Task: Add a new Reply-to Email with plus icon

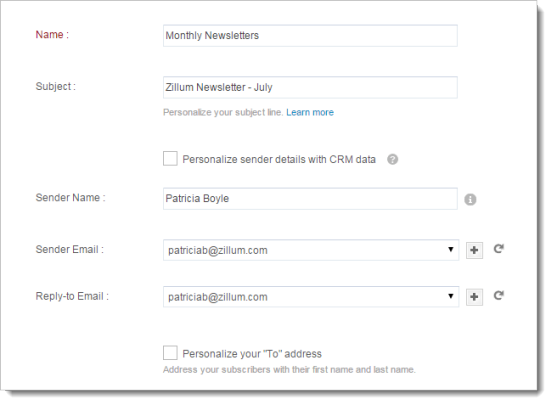Action: tap(474, 297)
